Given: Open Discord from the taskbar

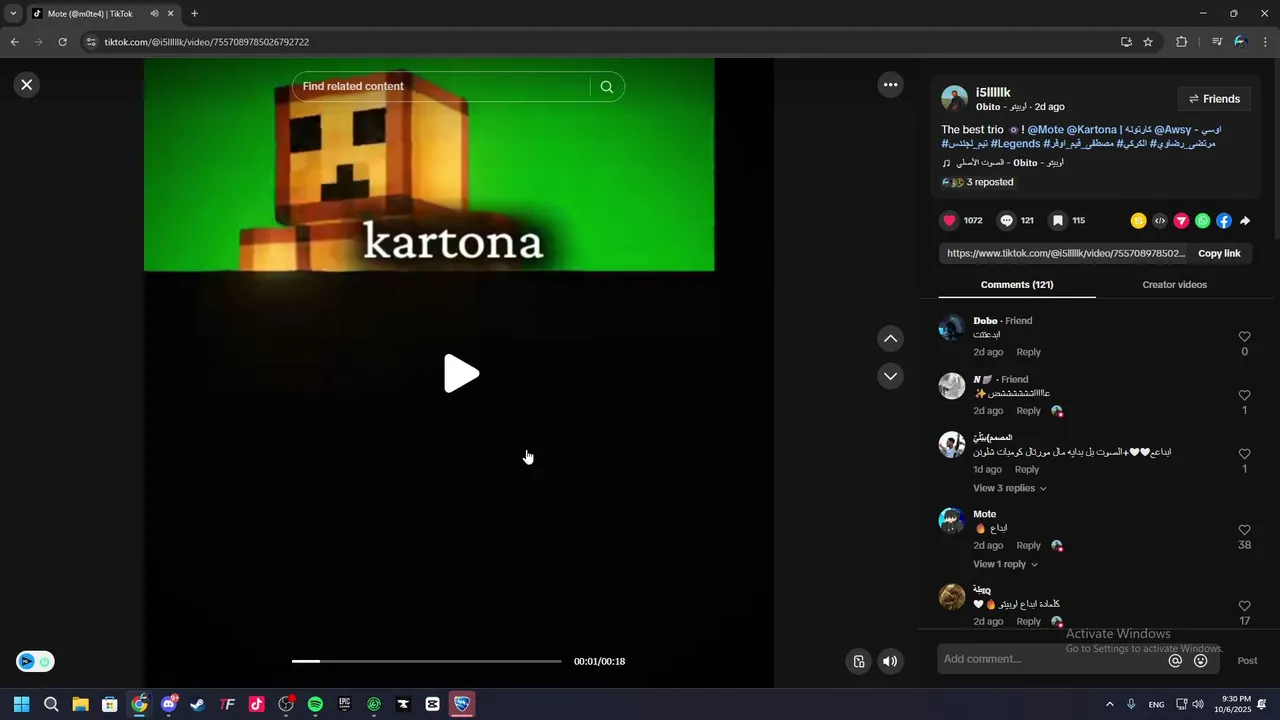Looking at the screenshot, I should point(169,704).
